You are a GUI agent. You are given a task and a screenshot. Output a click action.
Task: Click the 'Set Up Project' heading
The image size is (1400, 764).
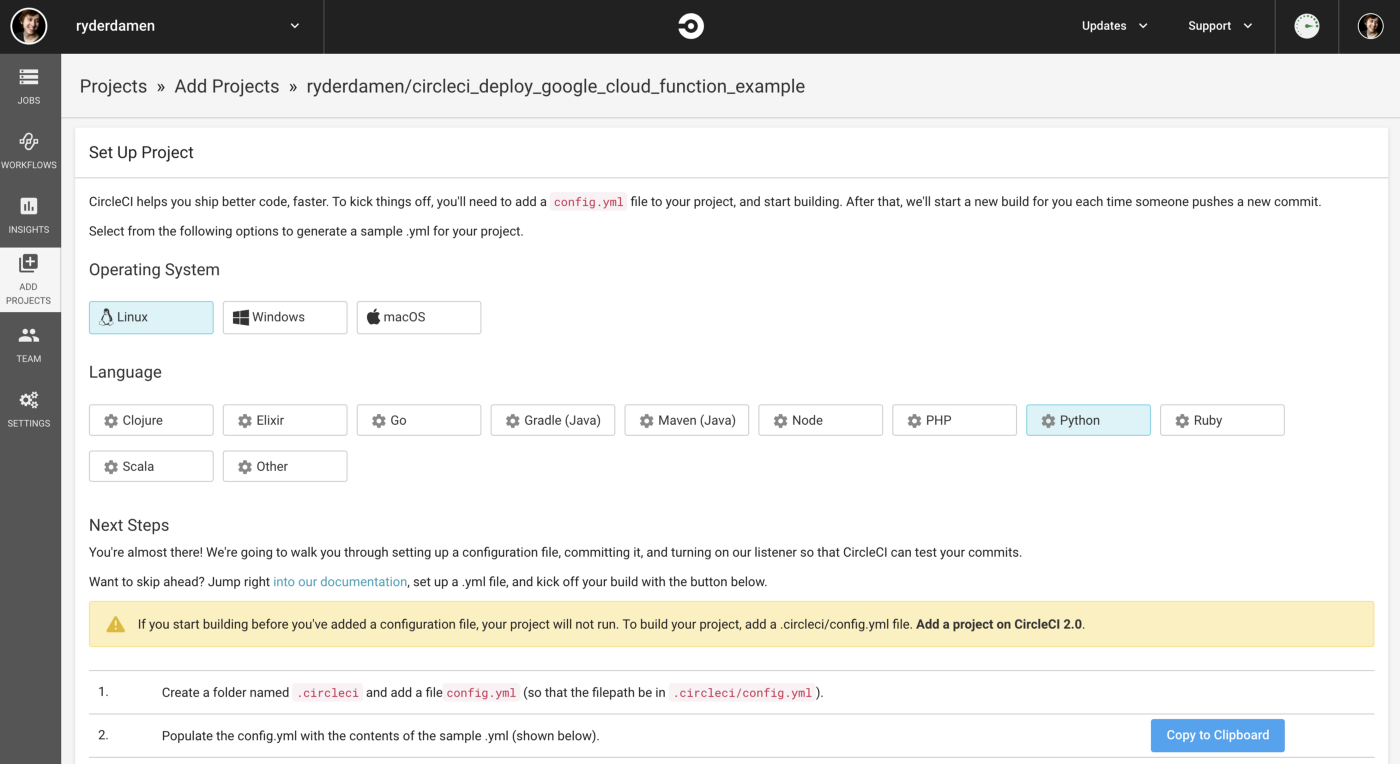point(141,152)
